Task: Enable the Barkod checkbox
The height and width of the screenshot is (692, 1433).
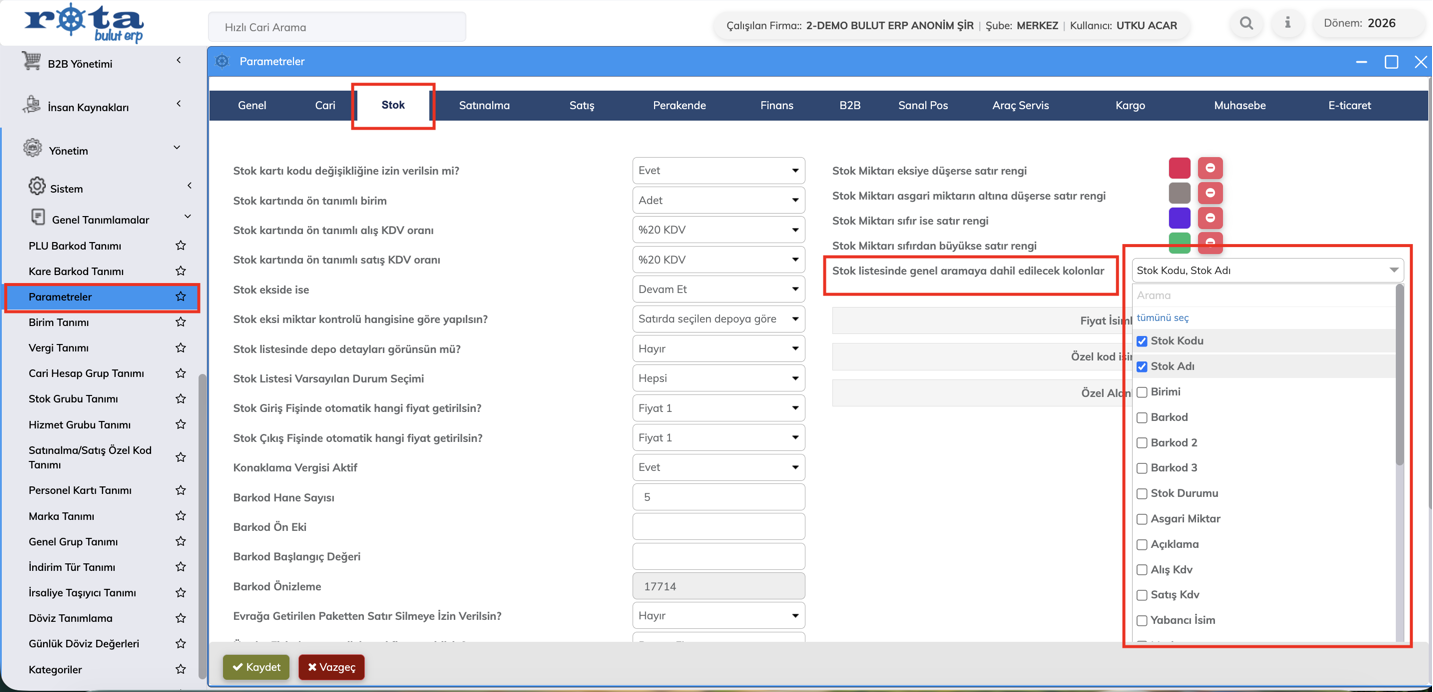Action: click(1142, 418)
